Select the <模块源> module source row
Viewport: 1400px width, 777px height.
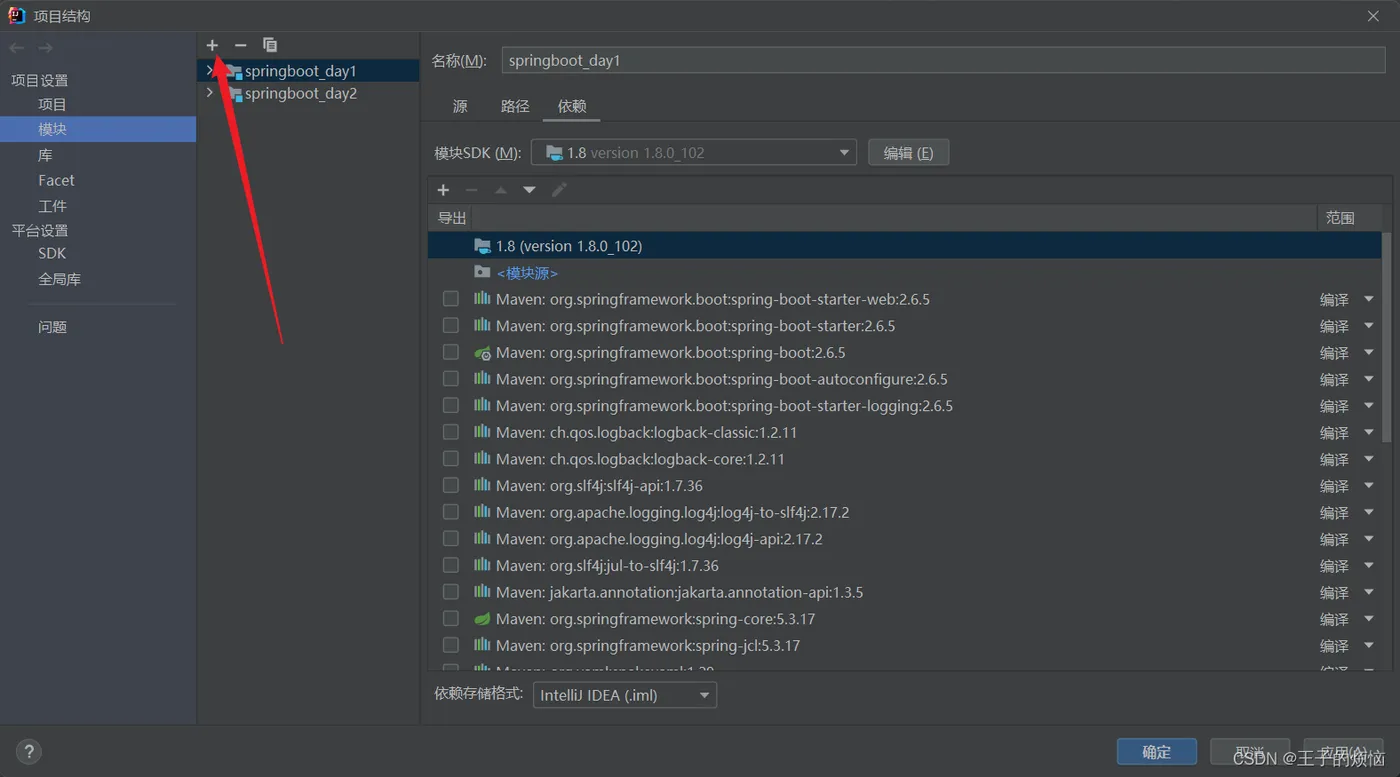904,273
